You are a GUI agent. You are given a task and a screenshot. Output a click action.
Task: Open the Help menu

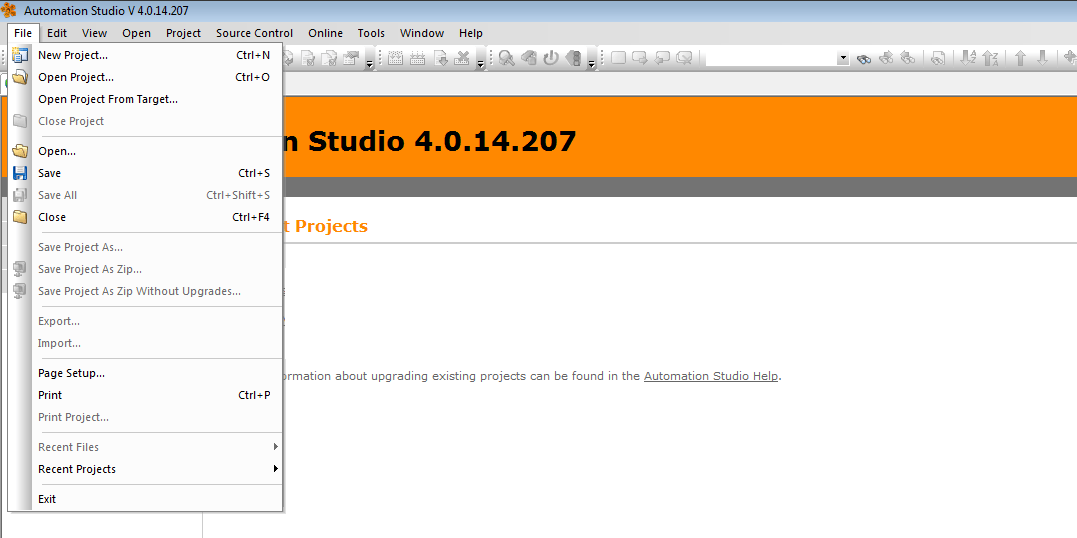pyautogui.click(x=471, y=33)
